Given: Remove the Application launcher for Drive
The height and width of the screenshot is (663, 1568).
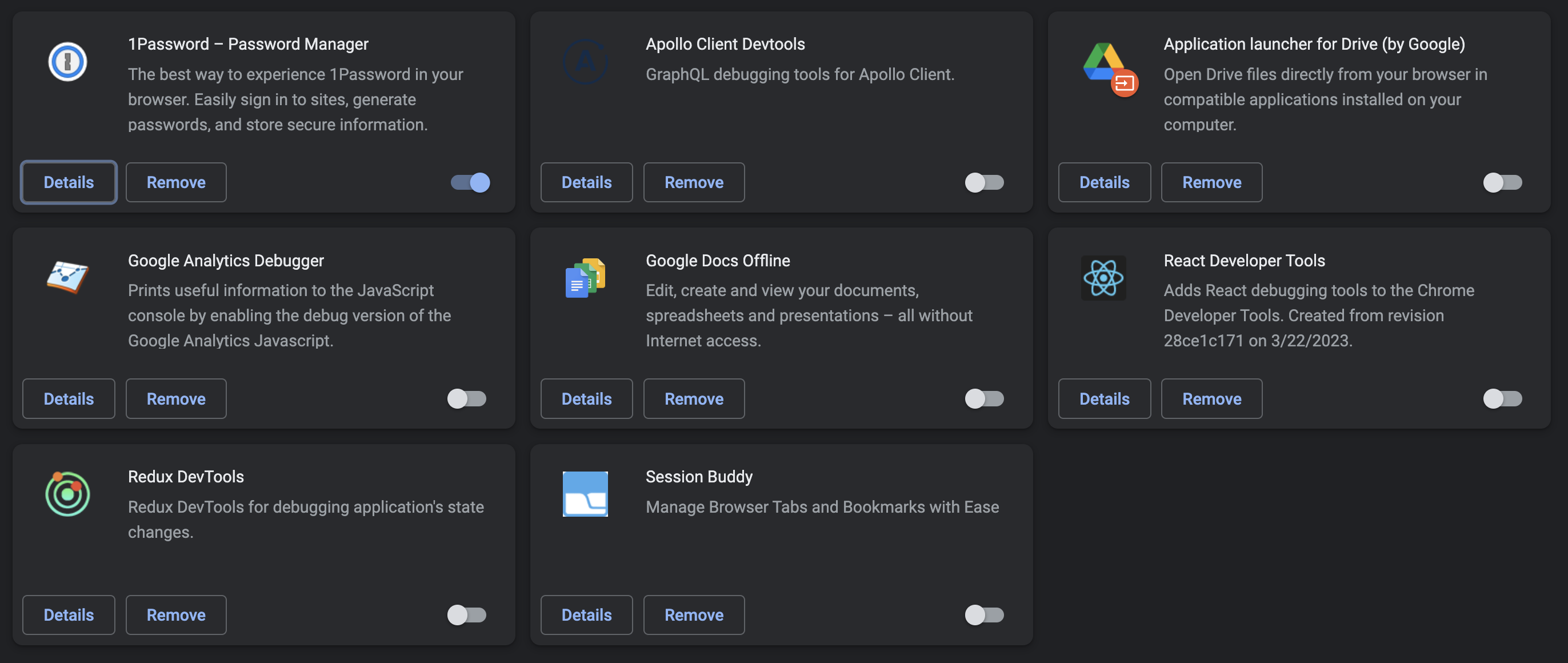Looking at the screenshot, I should [x=1211, y=182].
